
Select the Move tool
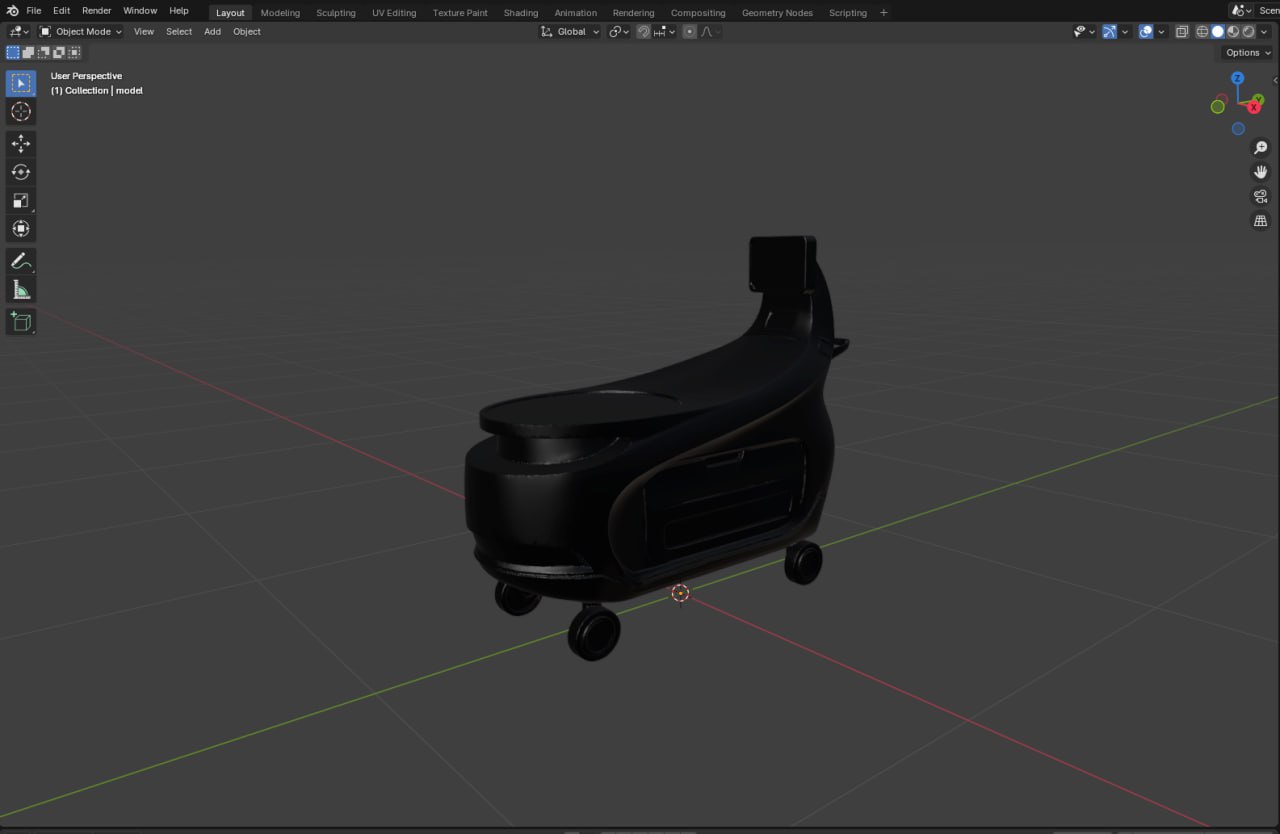pyautogui.click(x=21, y=143)
